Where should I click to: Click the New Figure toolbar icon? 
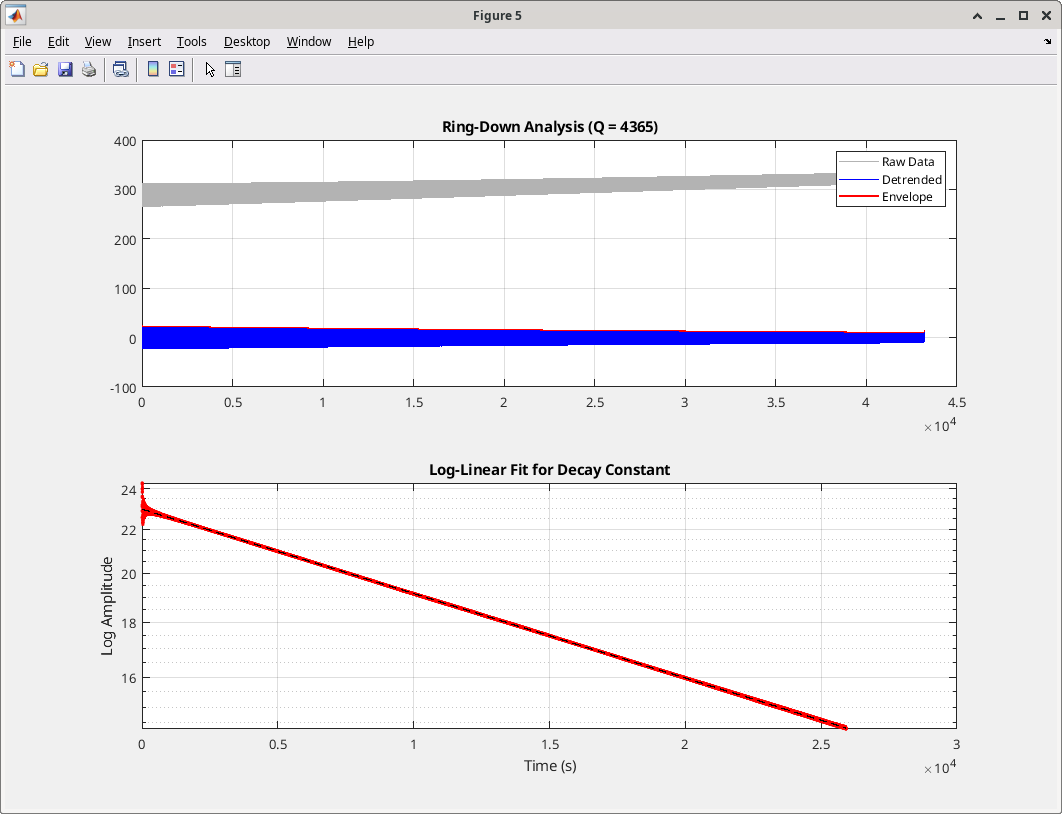pyautogui.click(x=17, y=69)
